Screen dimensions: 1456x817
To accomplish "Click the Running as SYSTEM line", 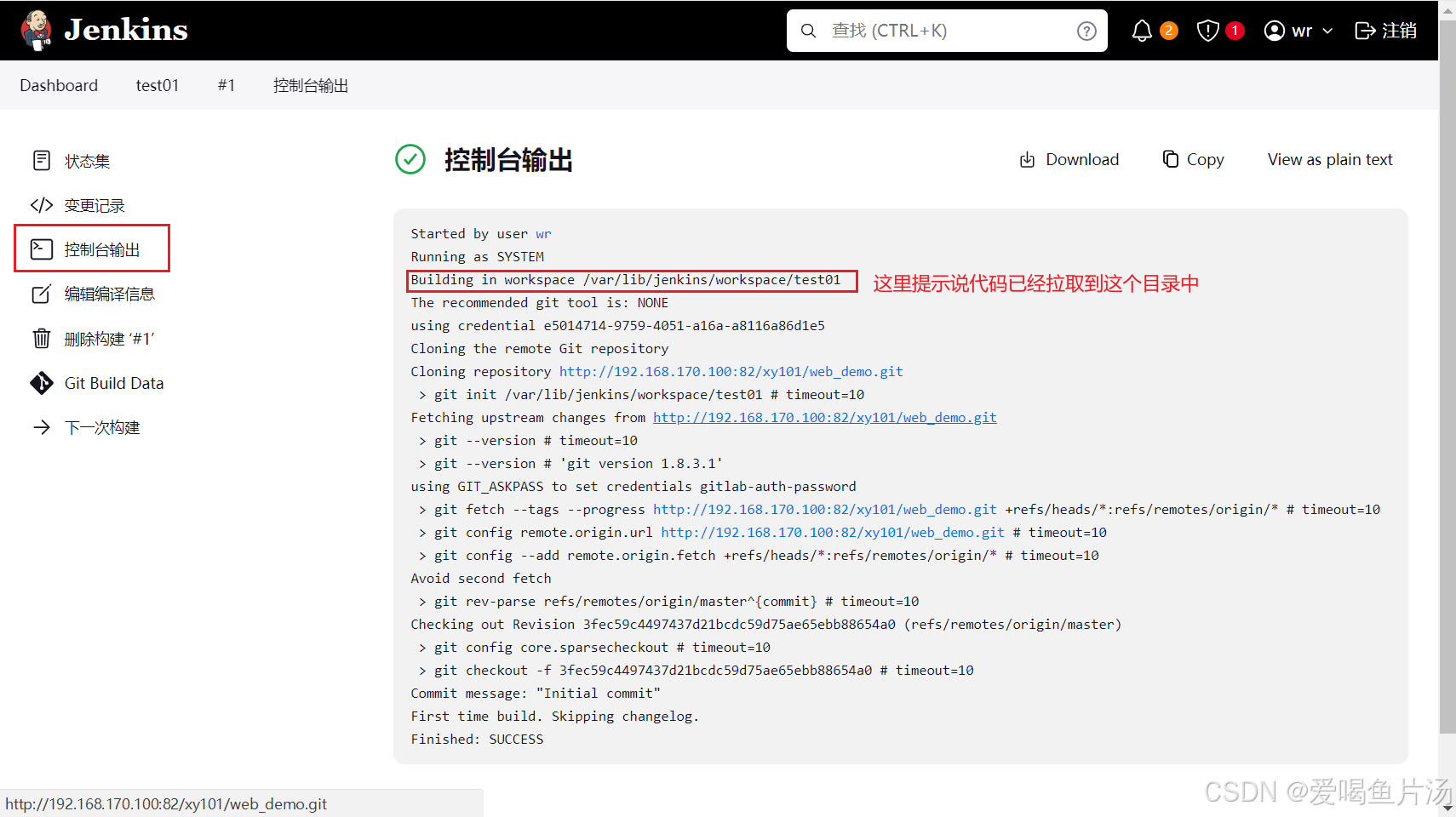I will click(x=477, y=257).
